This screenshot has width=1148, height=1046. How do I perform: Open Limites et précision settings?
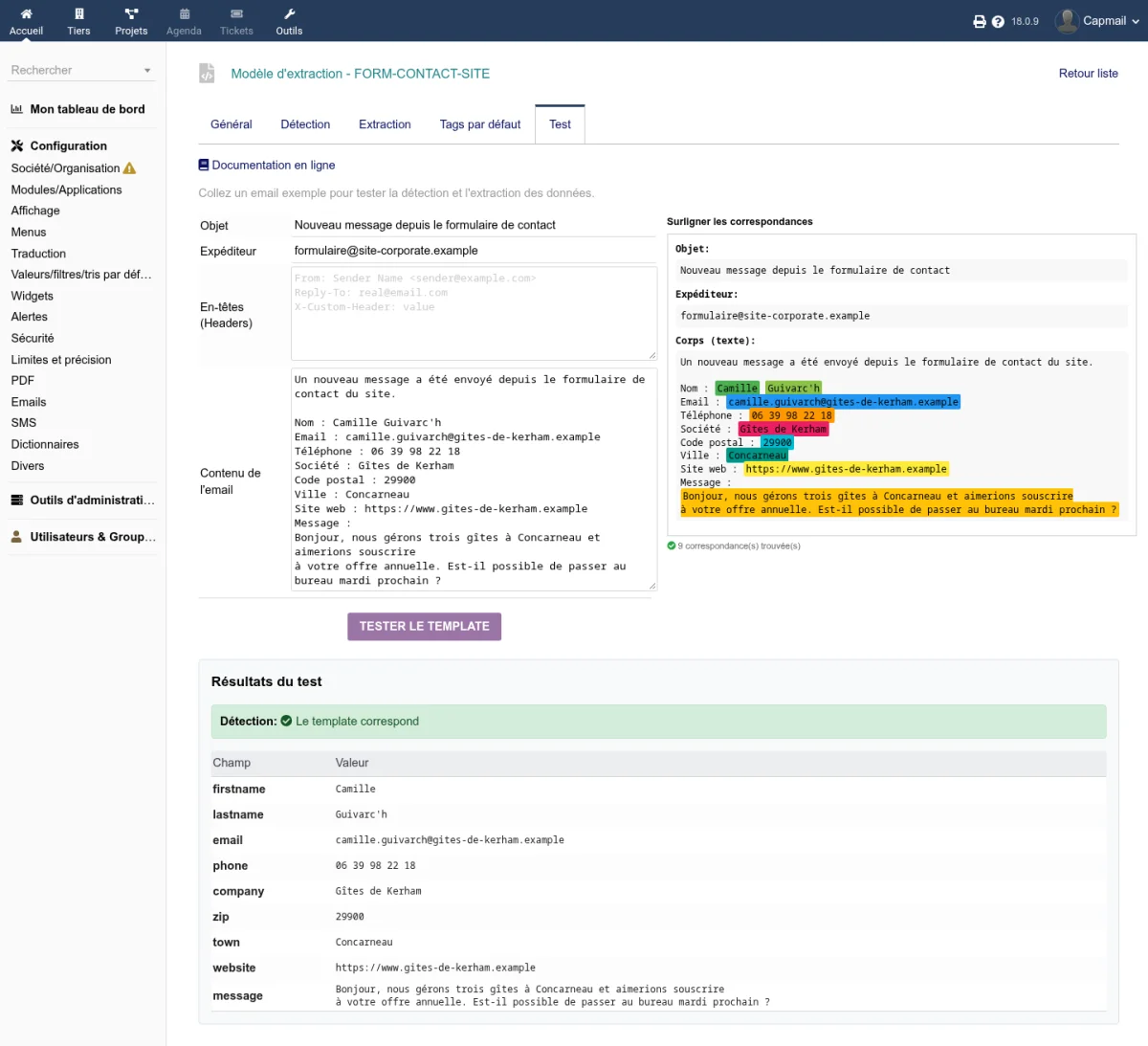61,360
